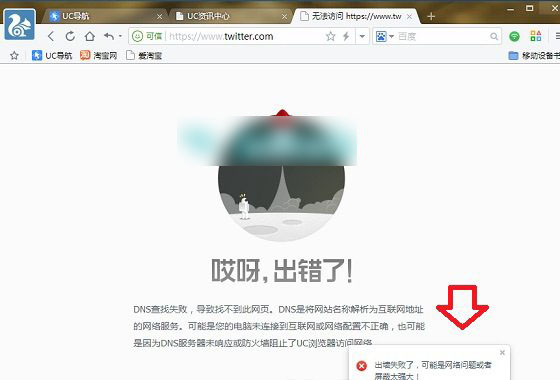Open a new tab with plus button
The width and height of the screenshot is (560, 380).
point(431,16)
